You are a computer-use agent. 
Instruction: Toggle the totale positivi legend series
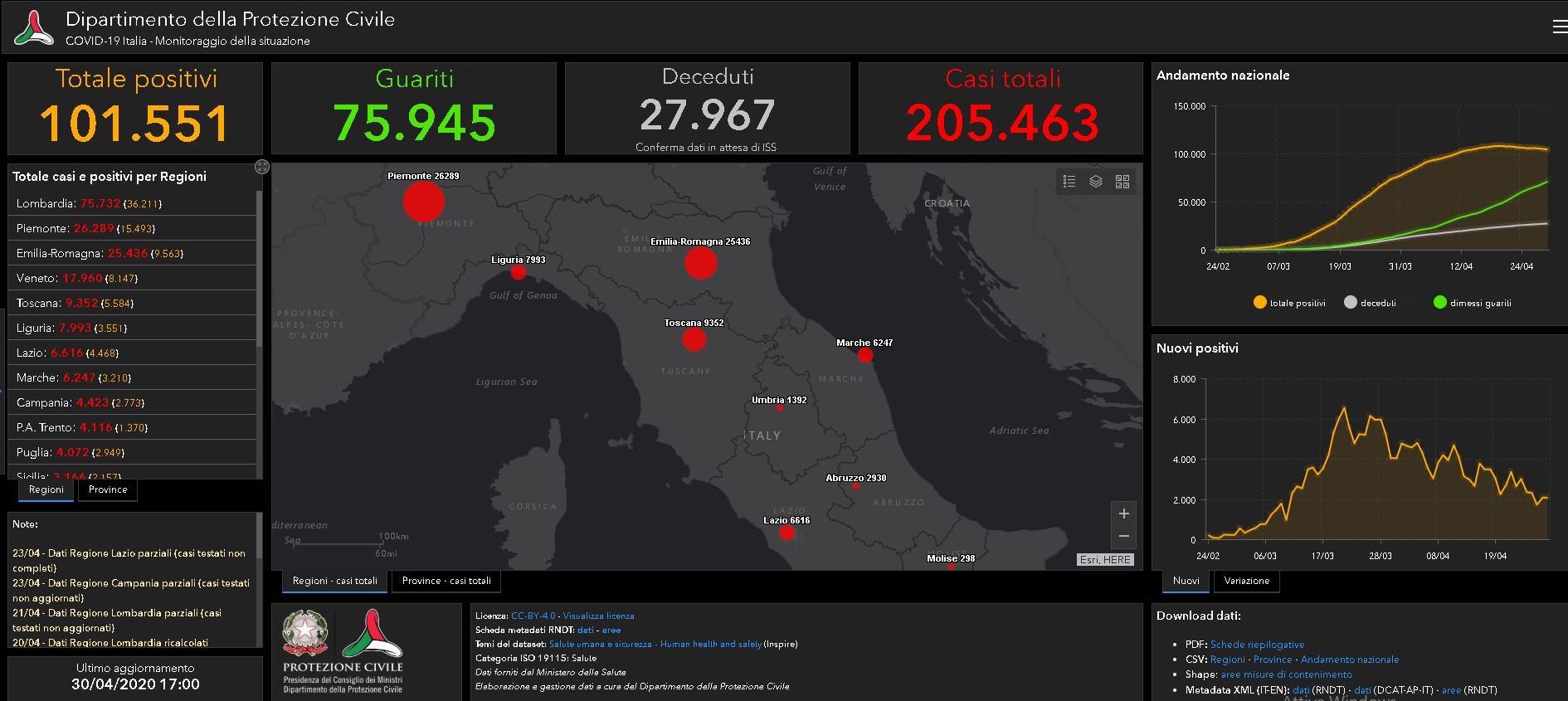(1290, 303)
